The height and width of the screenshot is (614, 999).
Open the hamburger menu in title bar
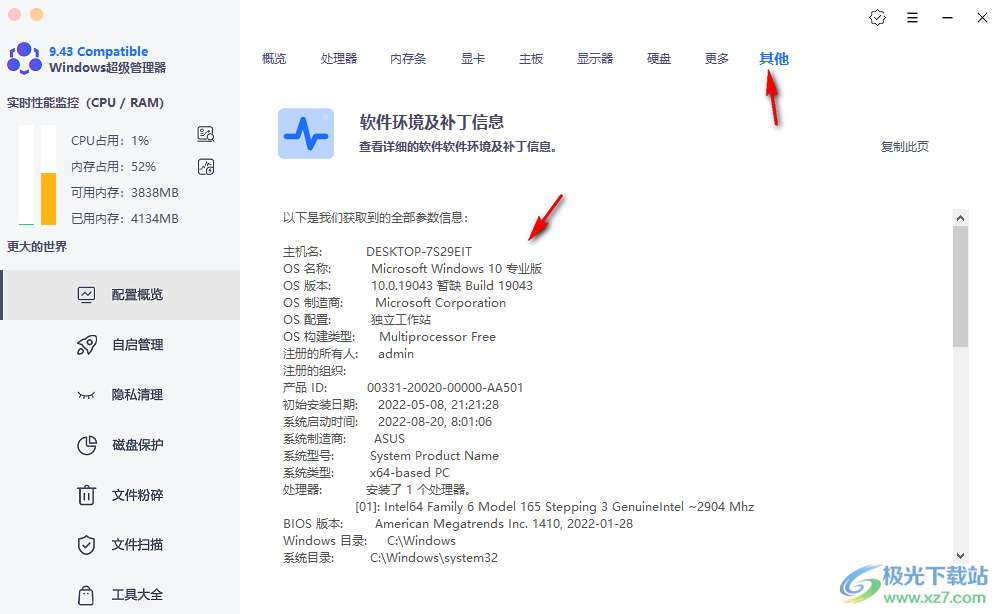point(912,18)
